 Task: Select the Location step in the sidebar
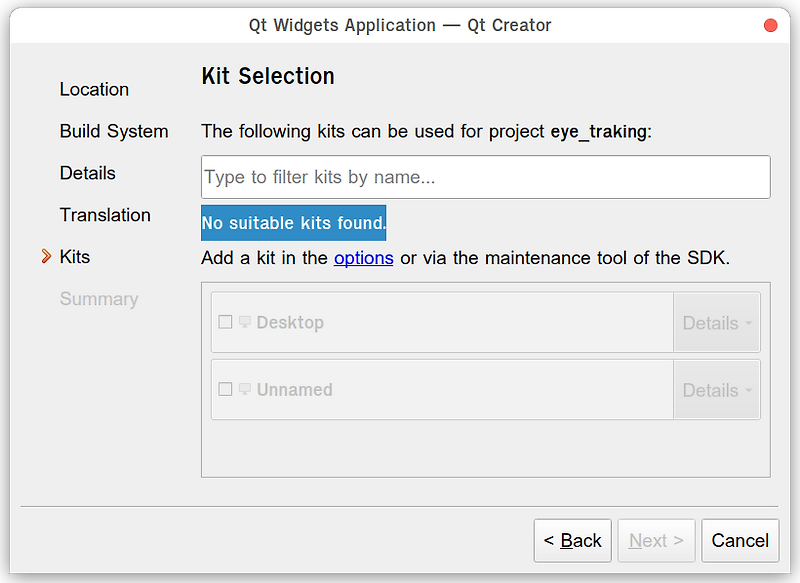(x=94, y=89)
